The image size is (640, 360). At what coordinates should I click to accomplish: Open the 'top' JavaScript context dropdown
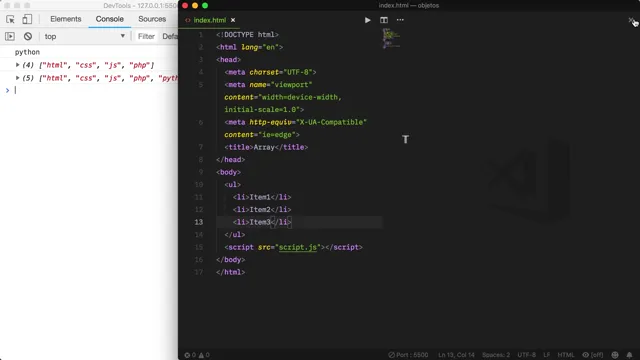click(x=84, y=36)
